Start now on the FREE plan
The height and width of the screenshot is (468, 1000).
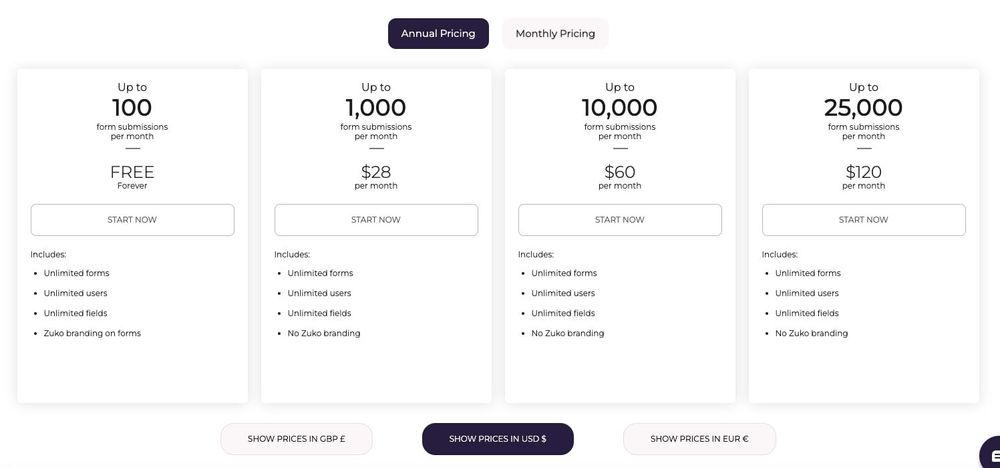132,220
